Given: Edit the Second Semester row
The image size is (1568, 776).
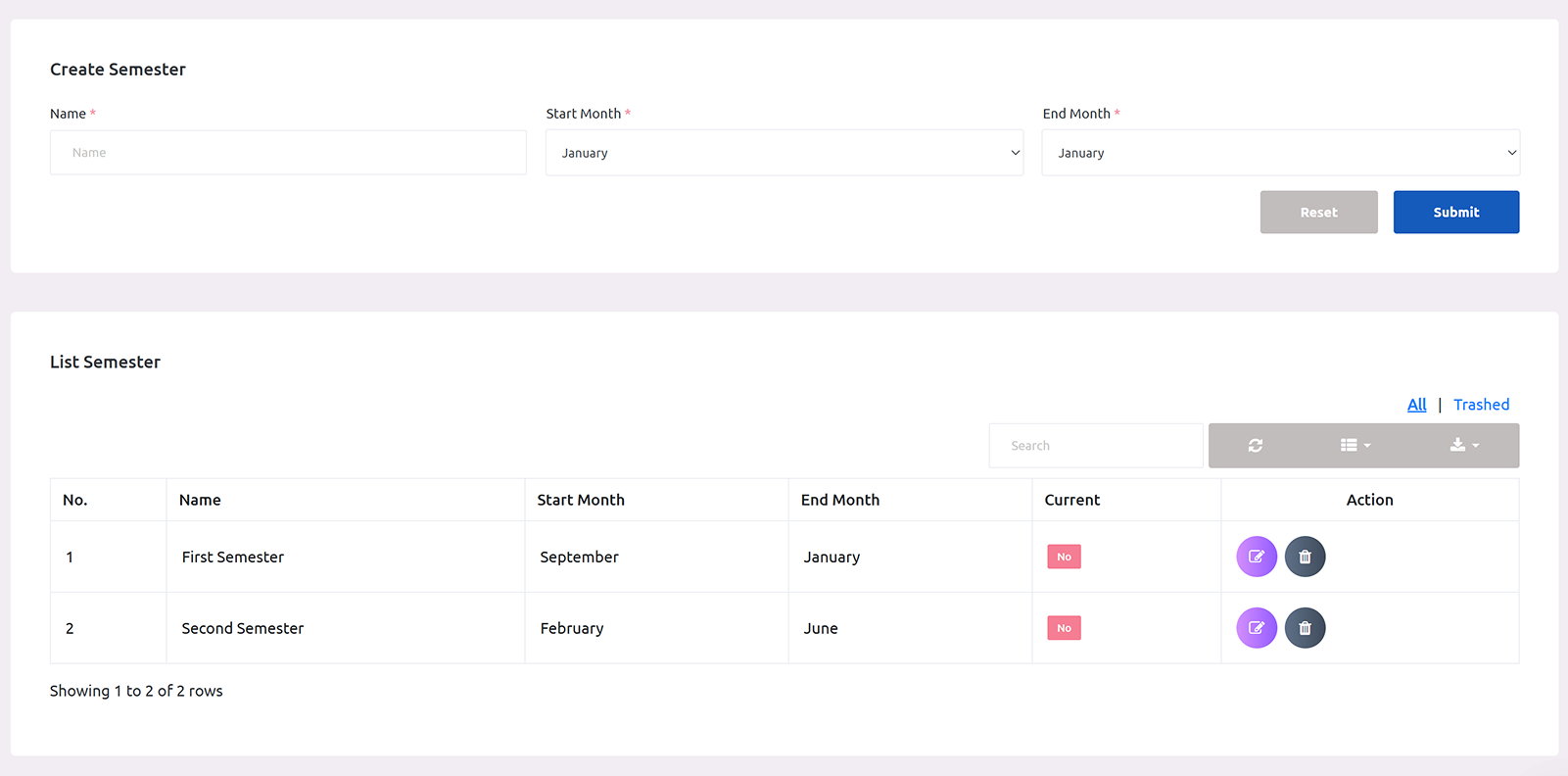Looking at the screenshot, I should tap(1257, 628).
